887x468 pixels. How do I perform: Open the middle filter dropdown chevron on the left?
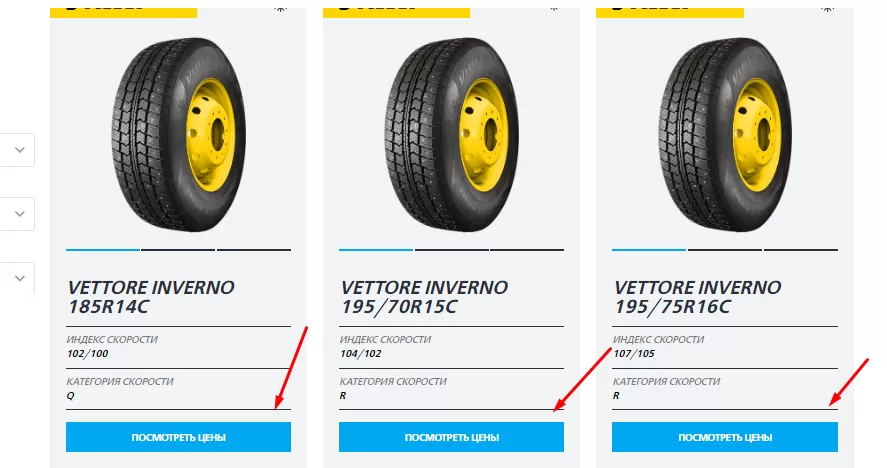tap(20, 213)
